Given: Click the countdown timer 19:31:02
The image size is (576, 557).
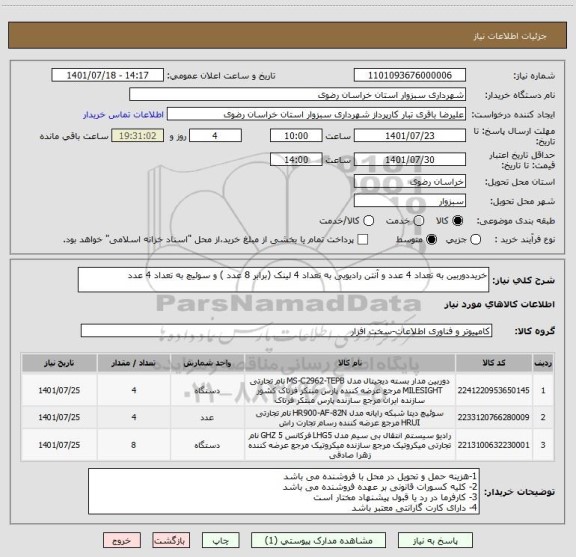Looking at the screenshot, I should tap(138, 136).
